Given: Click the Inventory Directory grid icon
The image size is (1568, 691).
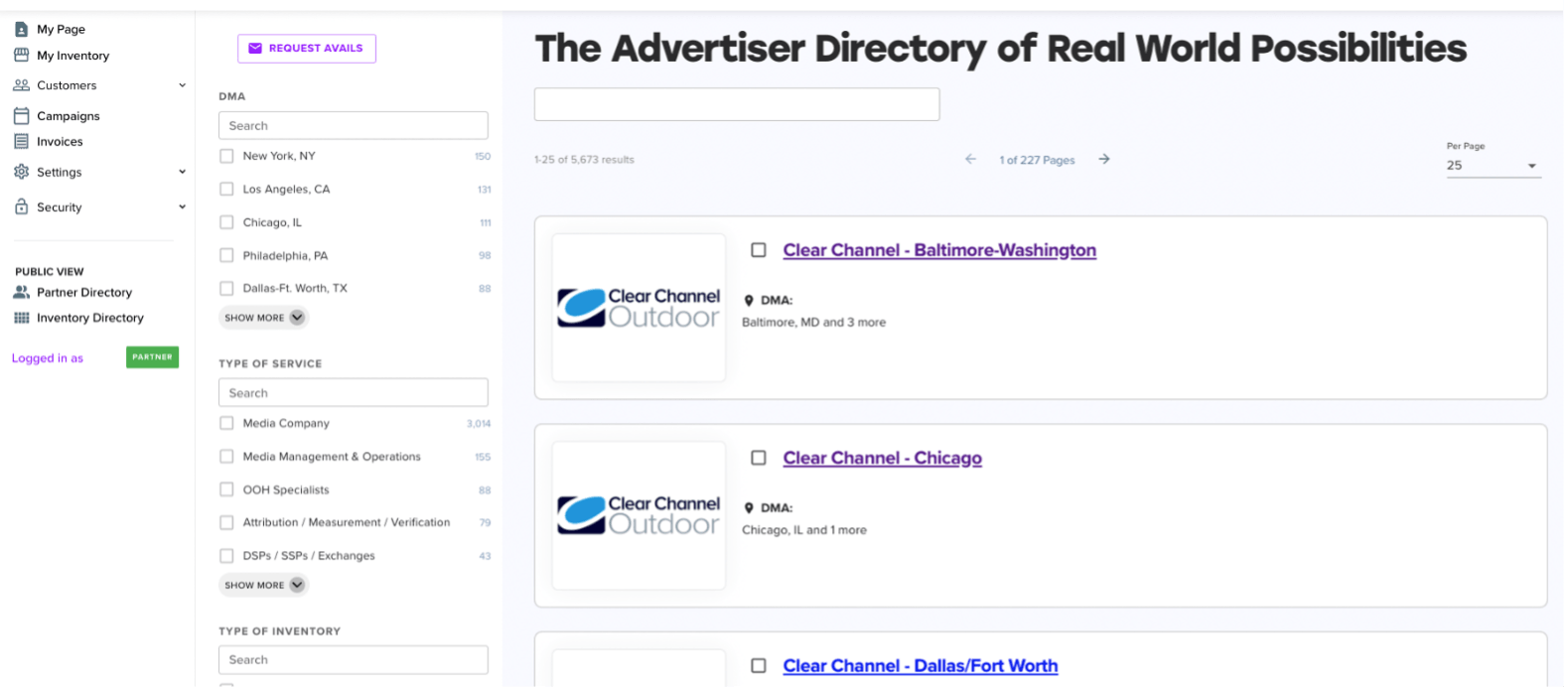Looking at the screenshot, I should (x=21, y=318).
